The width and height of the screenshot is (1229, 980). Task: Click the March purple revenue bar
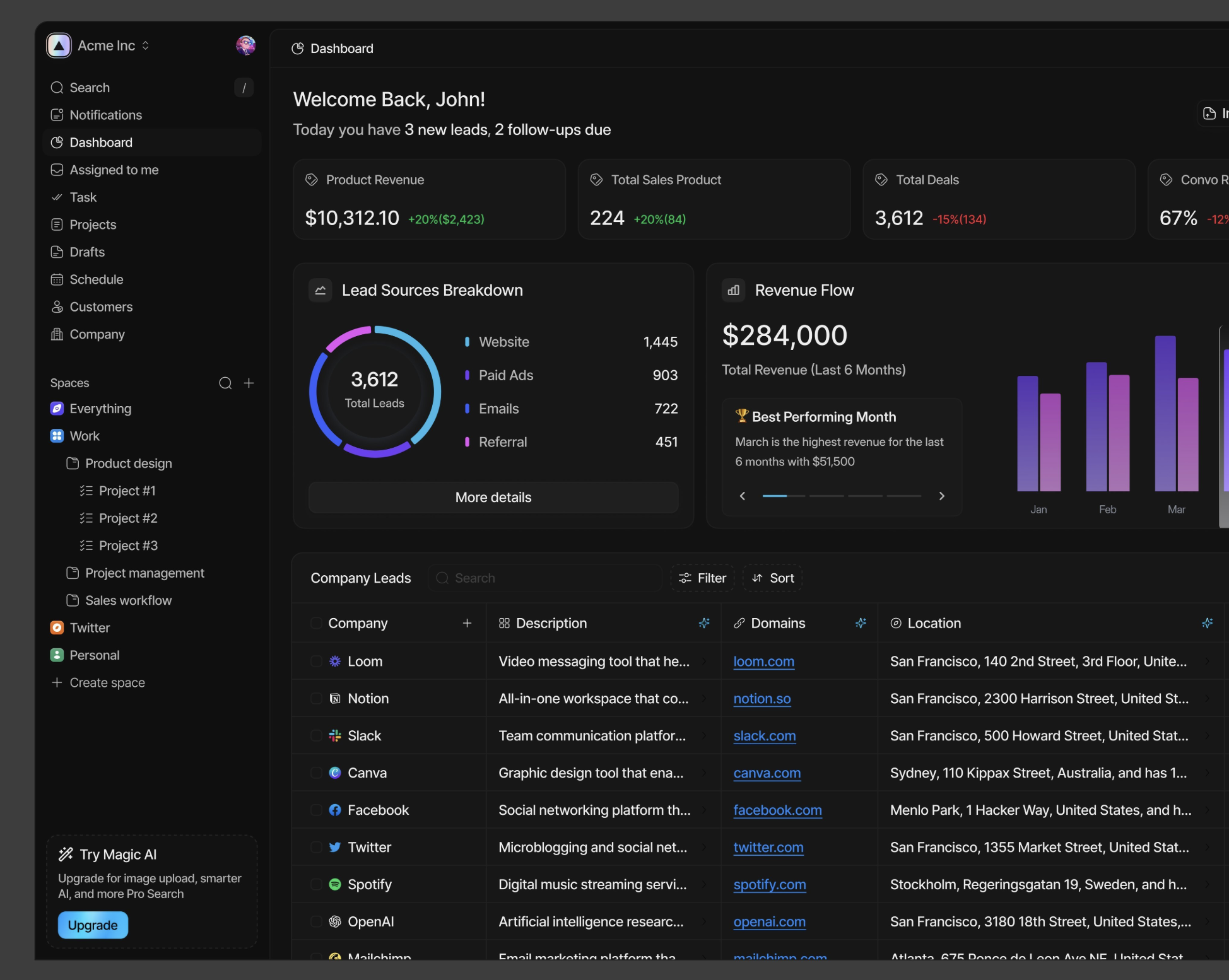point(1165,413)
